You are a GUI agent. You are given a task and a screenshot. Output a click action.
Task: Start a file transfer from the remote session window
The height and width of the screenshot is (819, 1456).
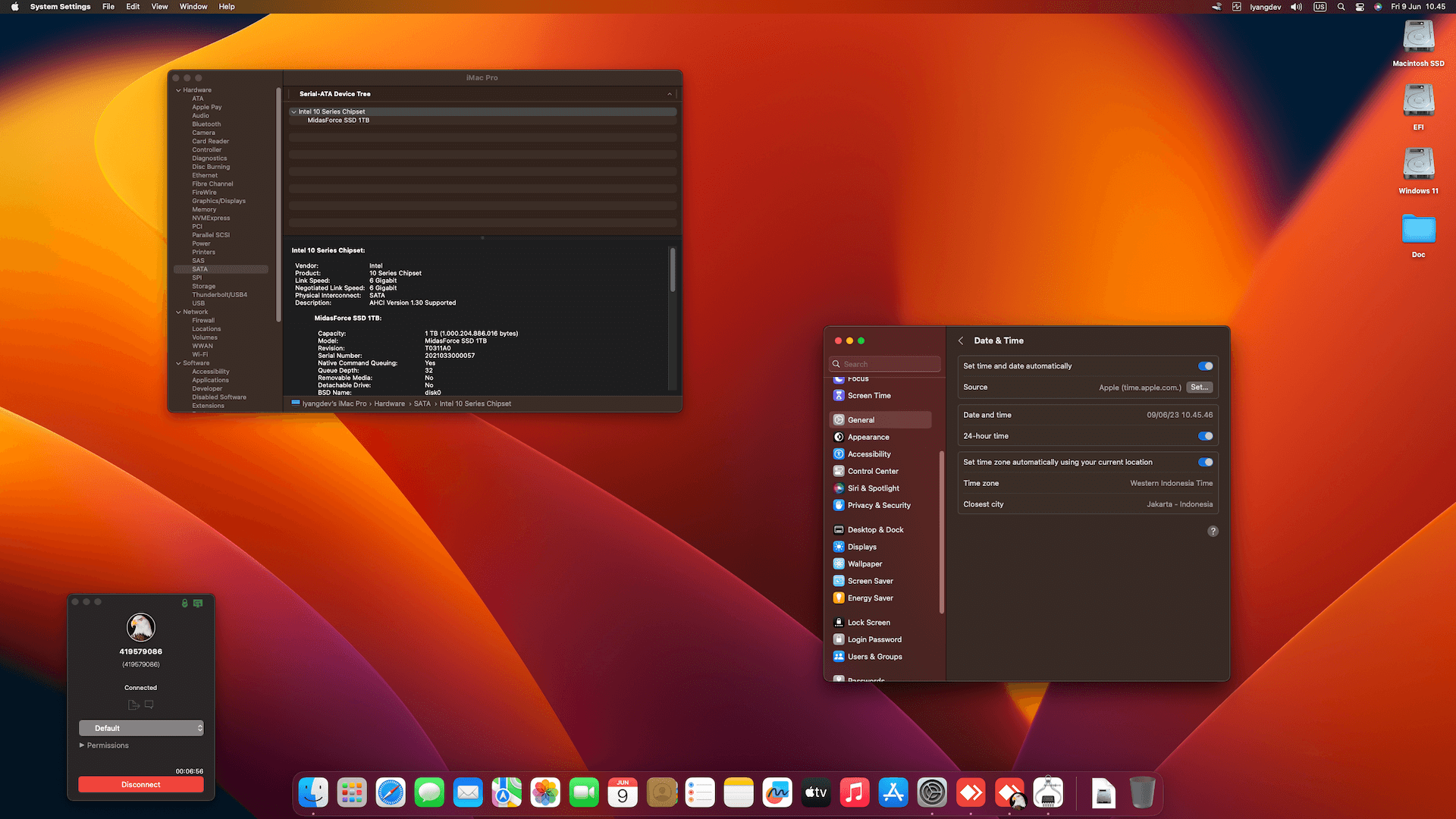coord(133,704)
